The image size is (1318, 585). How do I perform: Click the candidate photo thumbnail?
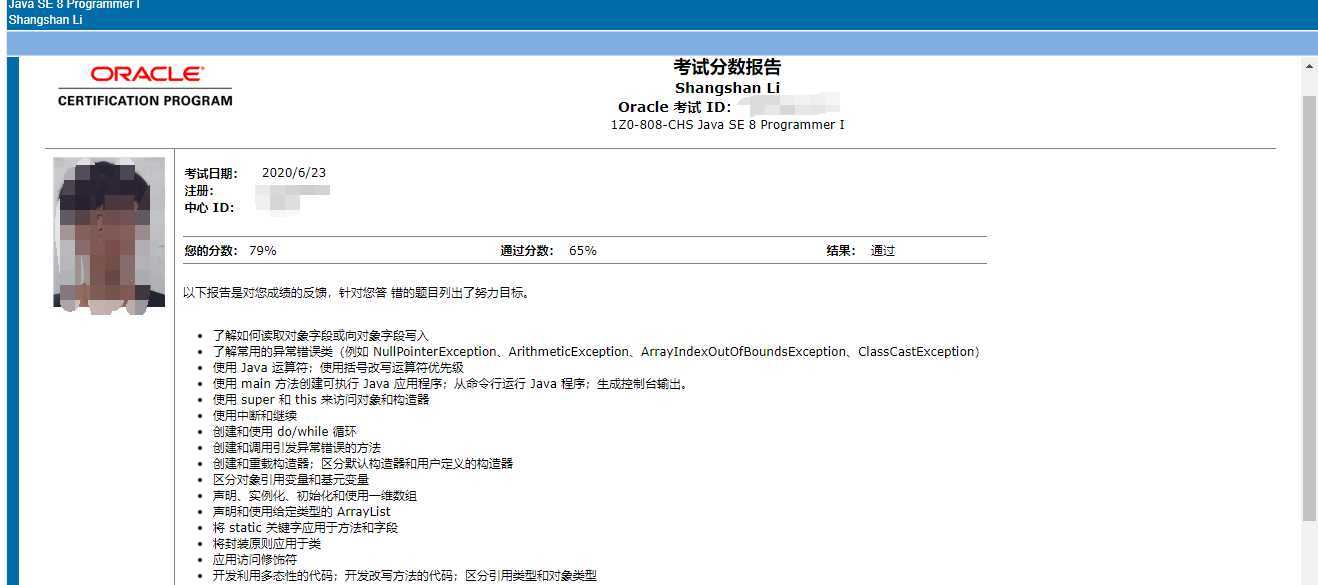(x=109, y=236)
